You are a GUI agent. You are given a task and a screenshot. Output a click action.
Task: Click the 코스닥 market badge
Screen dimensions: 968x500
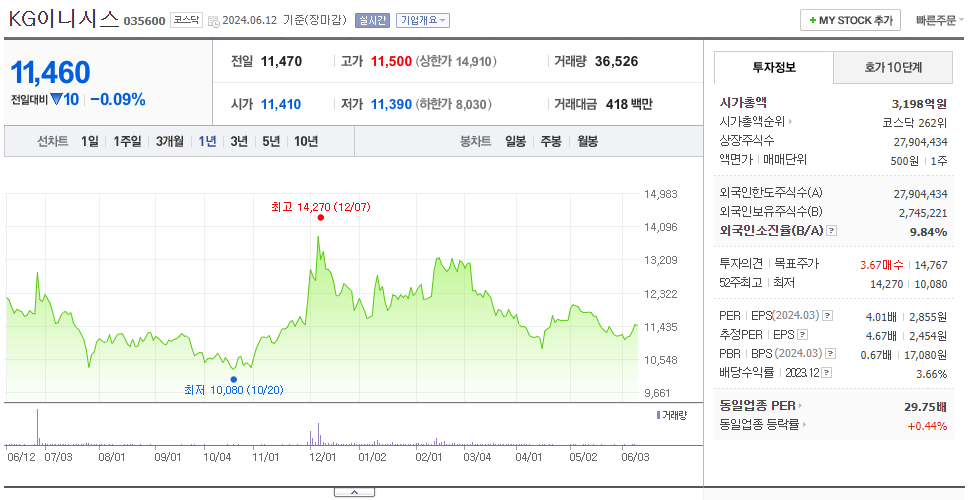tap(186, 20)
